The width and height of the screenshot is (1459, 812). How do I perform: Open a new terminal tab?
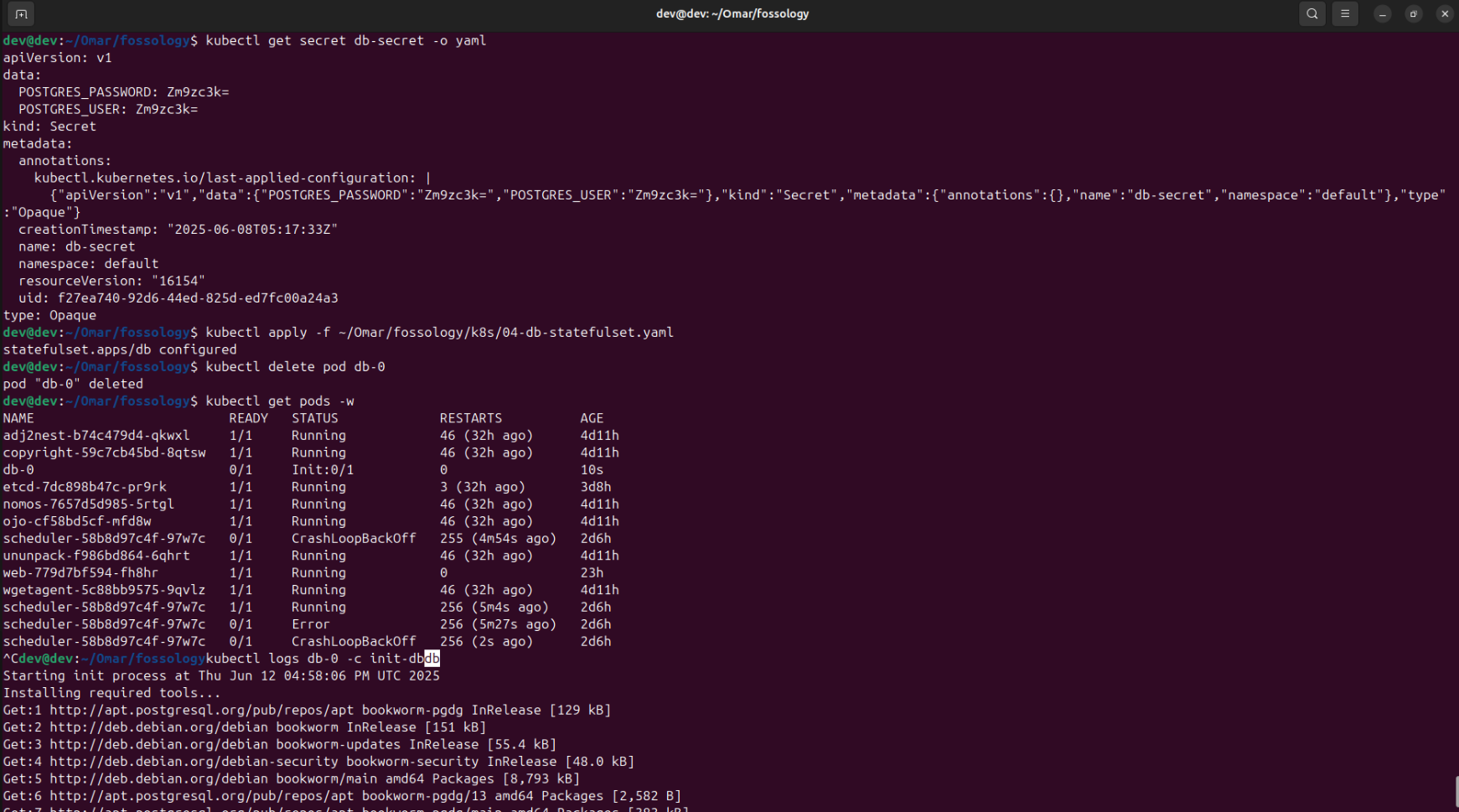(x=21, y=13)
